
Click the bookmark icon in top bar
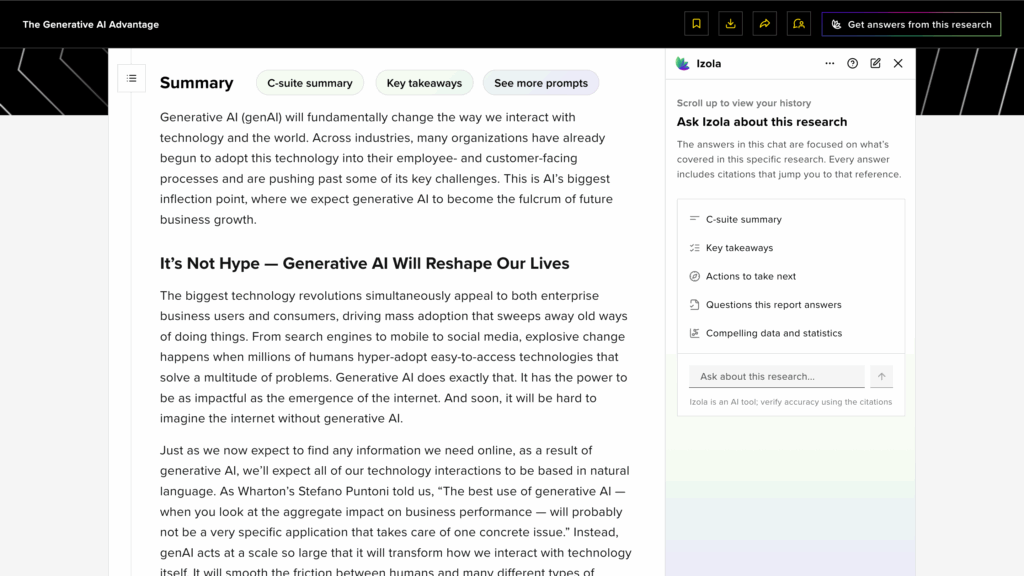[x=696, y=24]
